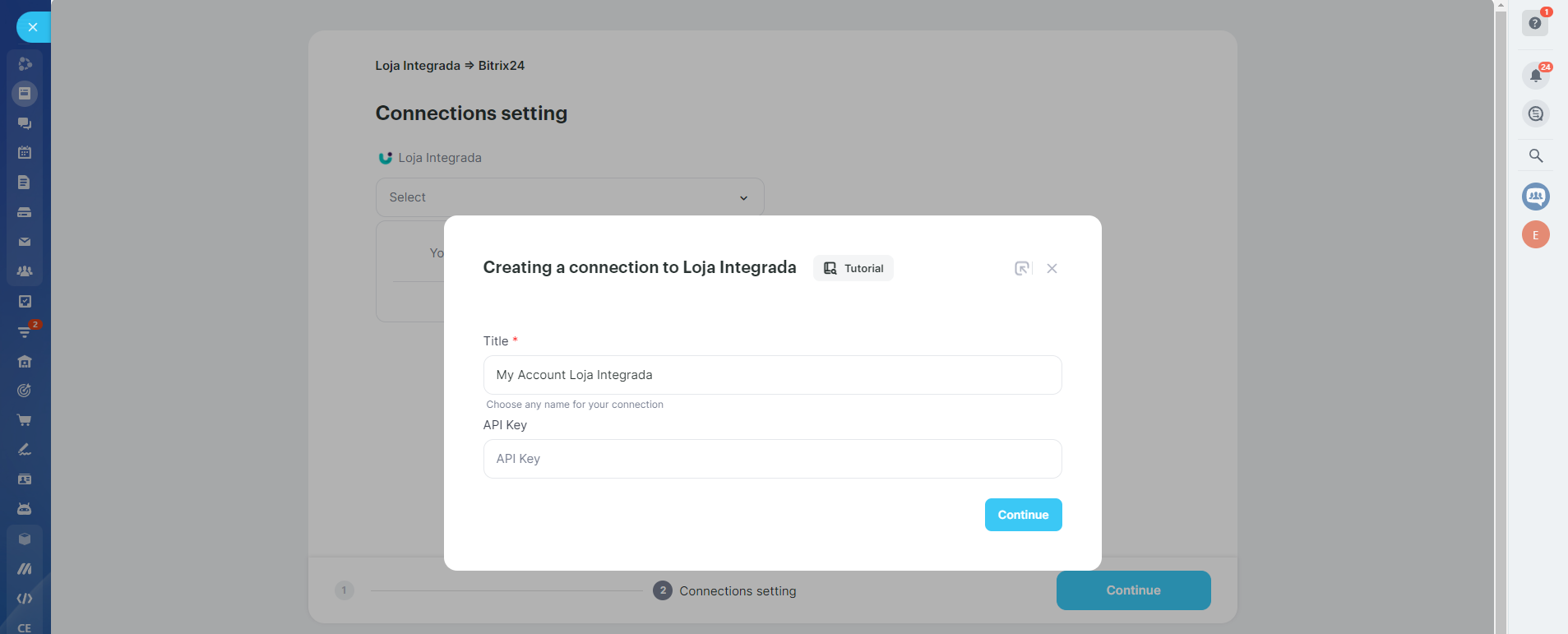Screen dimensions: 1568x634
Task: Open the mail envelope icon in sidebar
Action: point(25,242)
